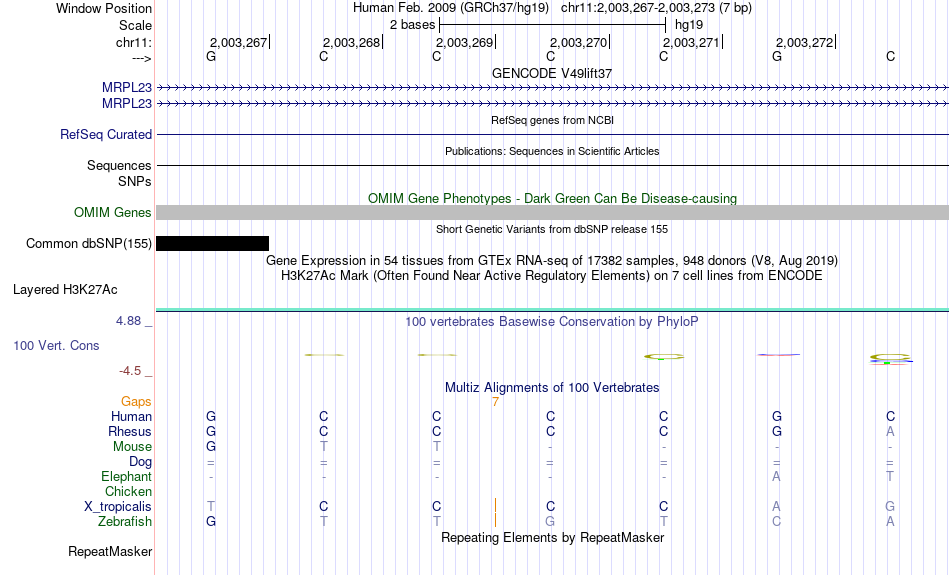Screen dimensions: 950x575
Task: Click the Elephant row A base
Action: click(x=776, y=477)
